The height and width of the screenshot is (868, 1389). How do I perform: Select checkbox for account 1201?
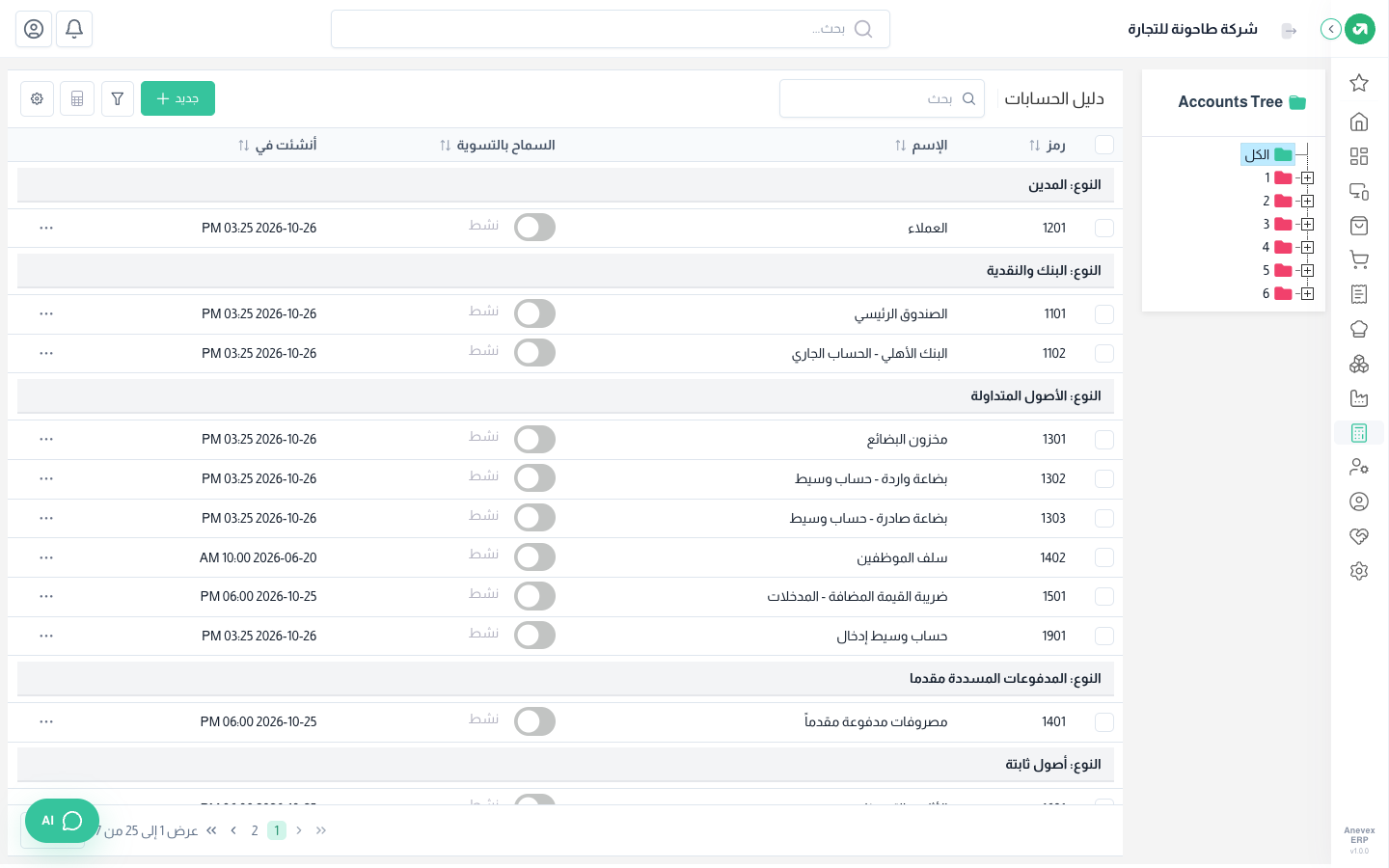point(1104,228)
